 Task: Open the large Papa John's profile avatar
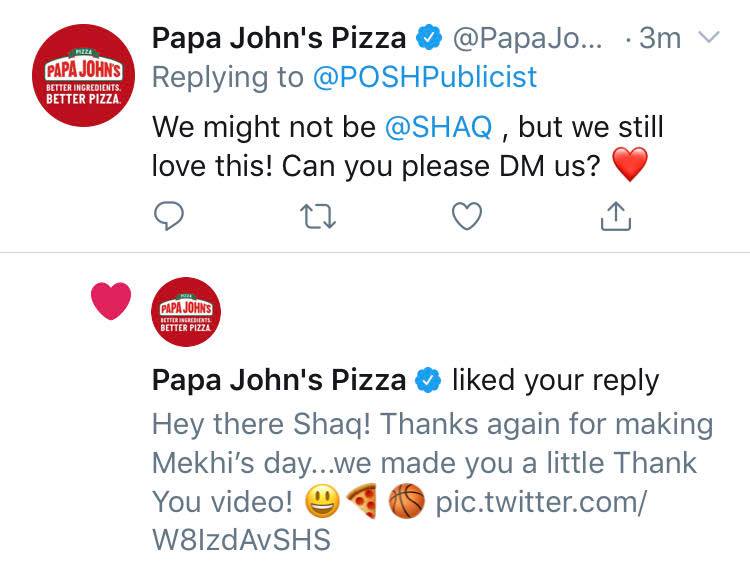tap(84, 76)
